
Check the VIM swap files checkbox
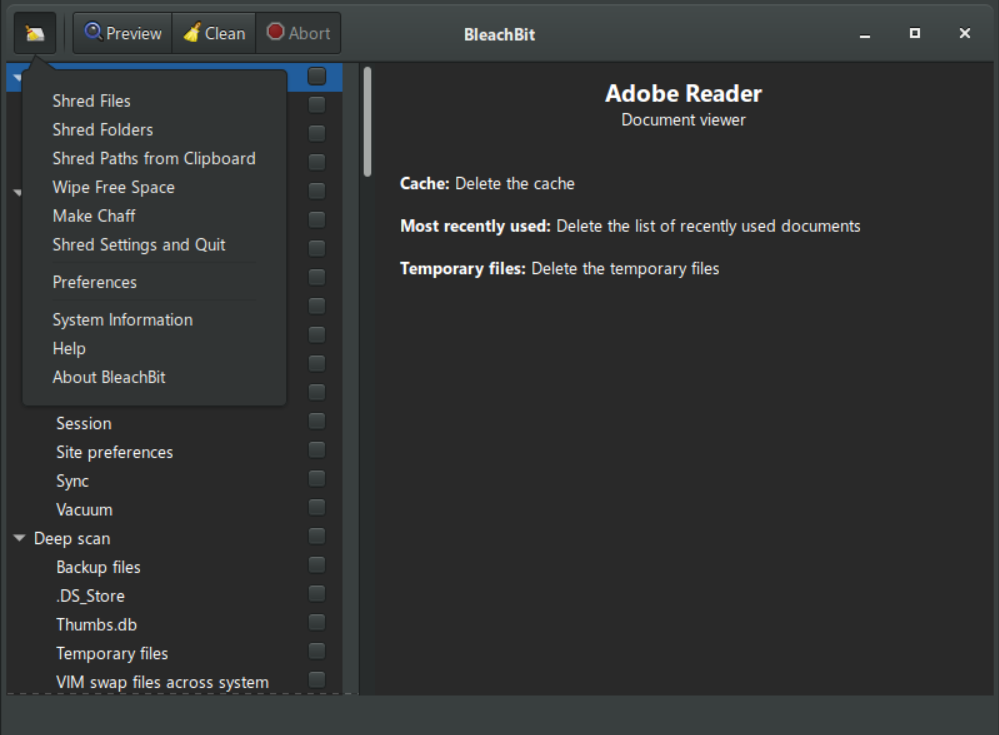317,680
